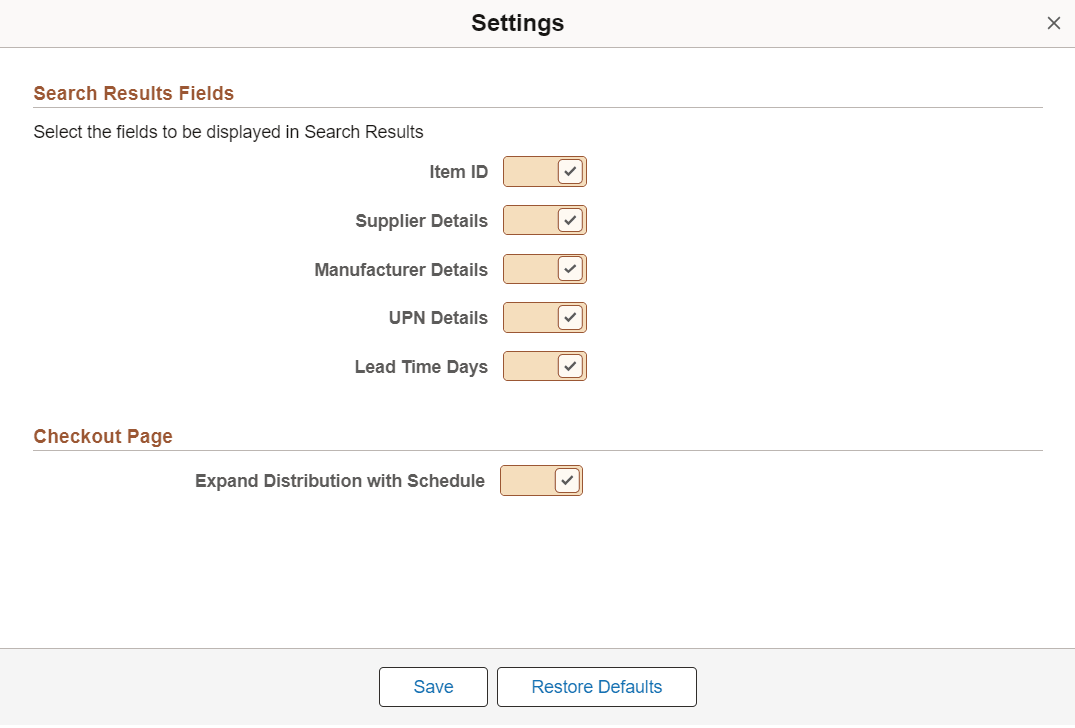Toggle off Supplier Details display

(544, 220)
